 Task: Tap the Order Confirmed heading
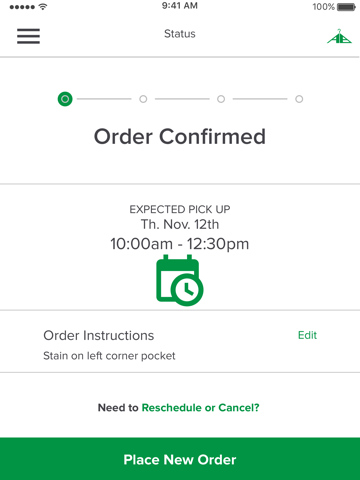(180, 137)
